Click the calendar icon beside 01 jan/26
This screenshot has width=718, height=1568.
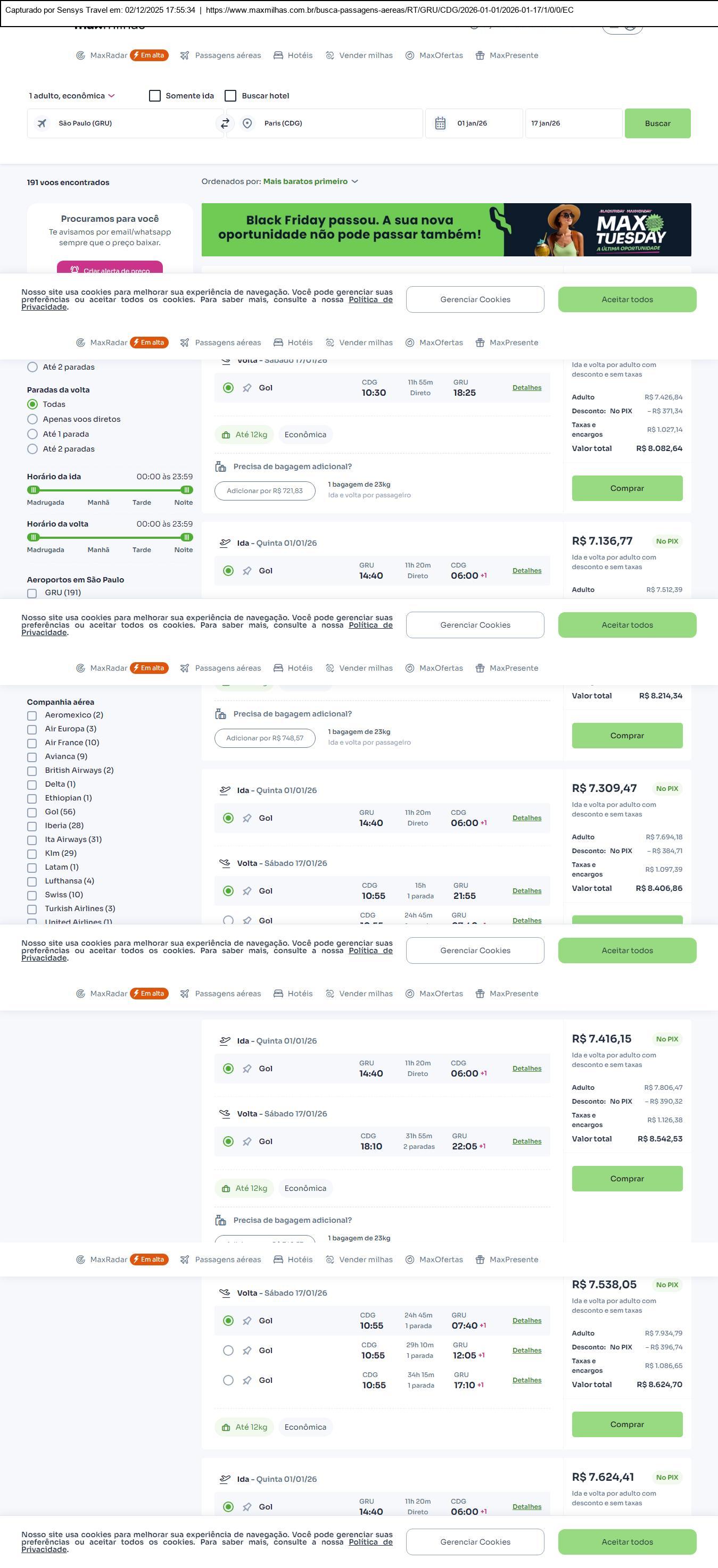[440, 123]
